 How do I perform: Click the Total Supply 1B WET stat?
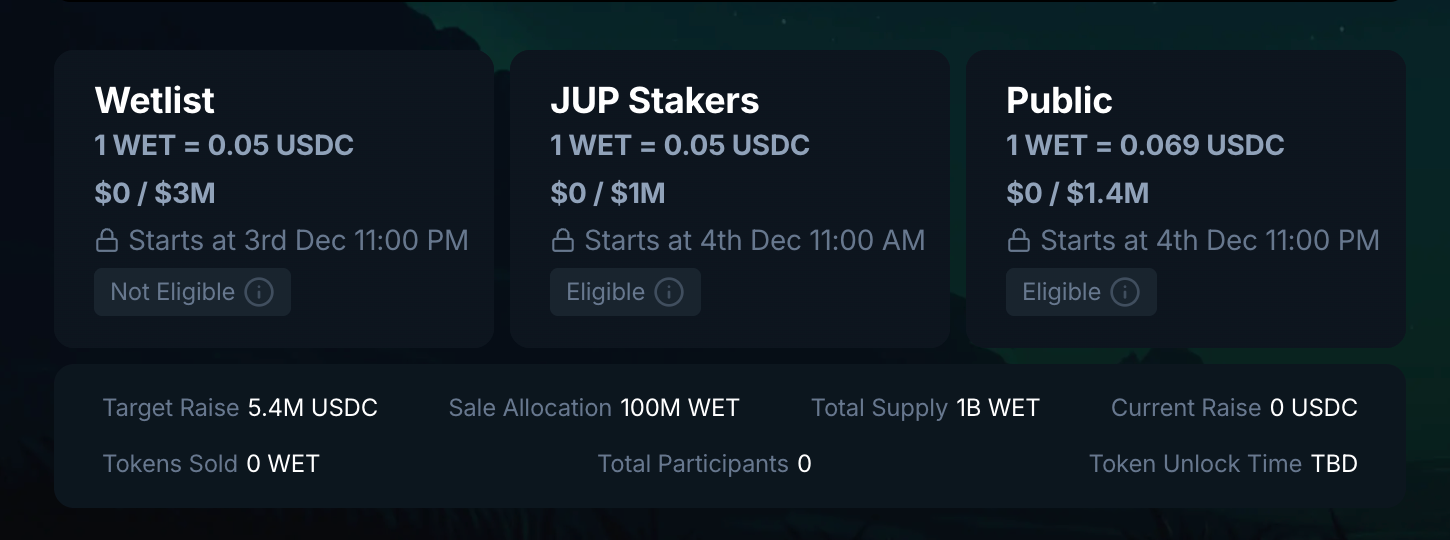click(925, 408)
